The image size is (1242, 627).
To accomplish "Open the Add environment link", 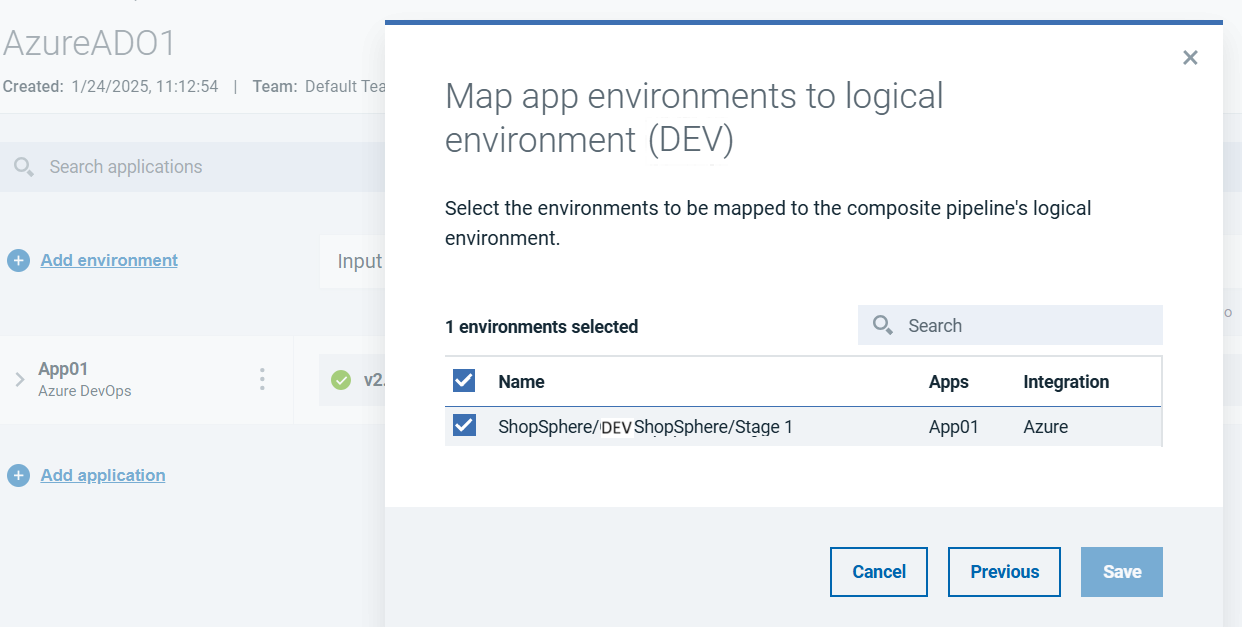I will click(x=109, y=260).
